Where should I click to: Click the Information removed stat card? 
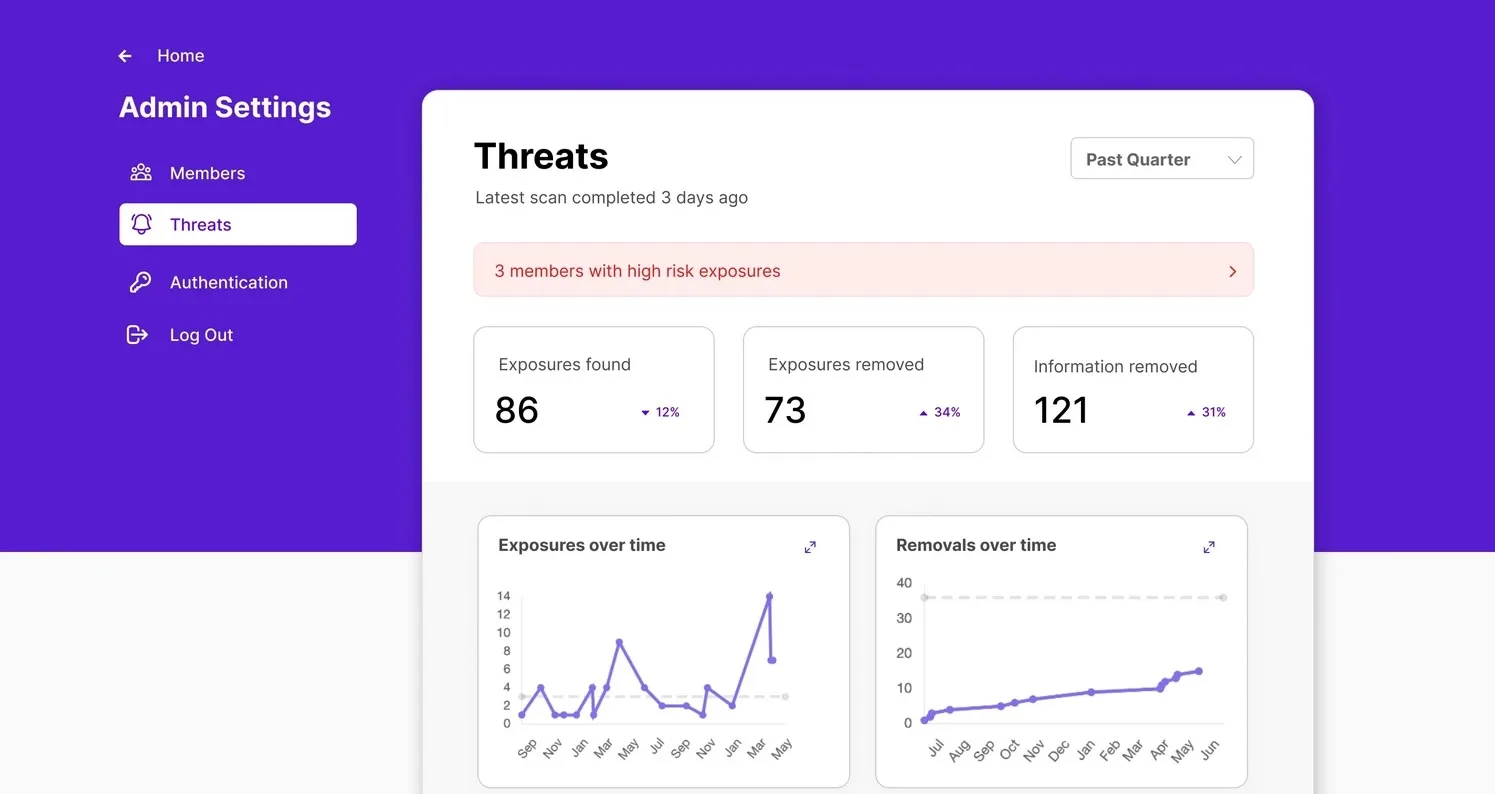pos(1132,389)
